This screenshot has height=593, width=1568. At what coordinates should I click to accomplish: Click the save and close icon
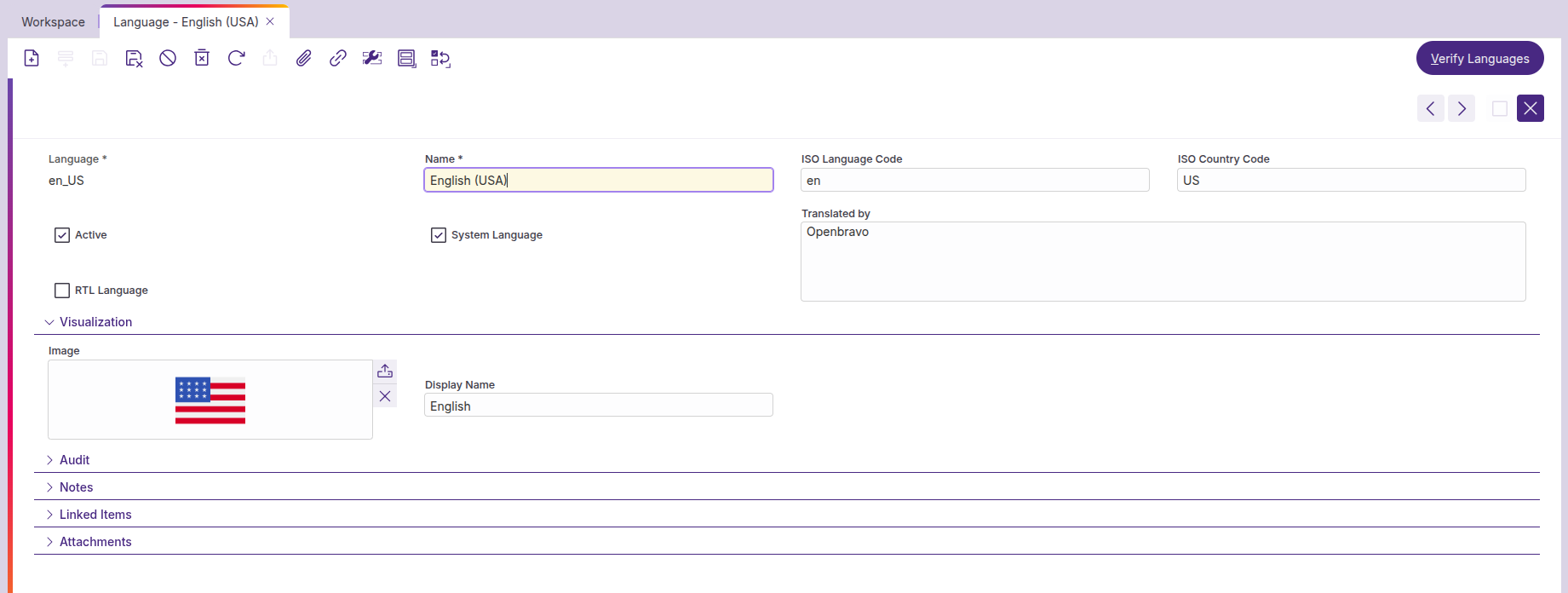click(x=134, y=58)
